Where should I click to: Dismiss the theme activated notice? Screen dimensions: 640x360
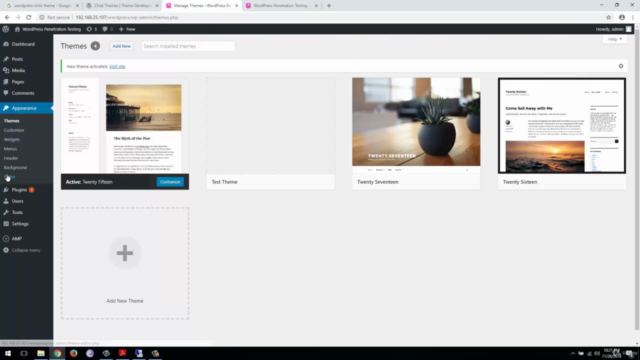pos(621,66)
